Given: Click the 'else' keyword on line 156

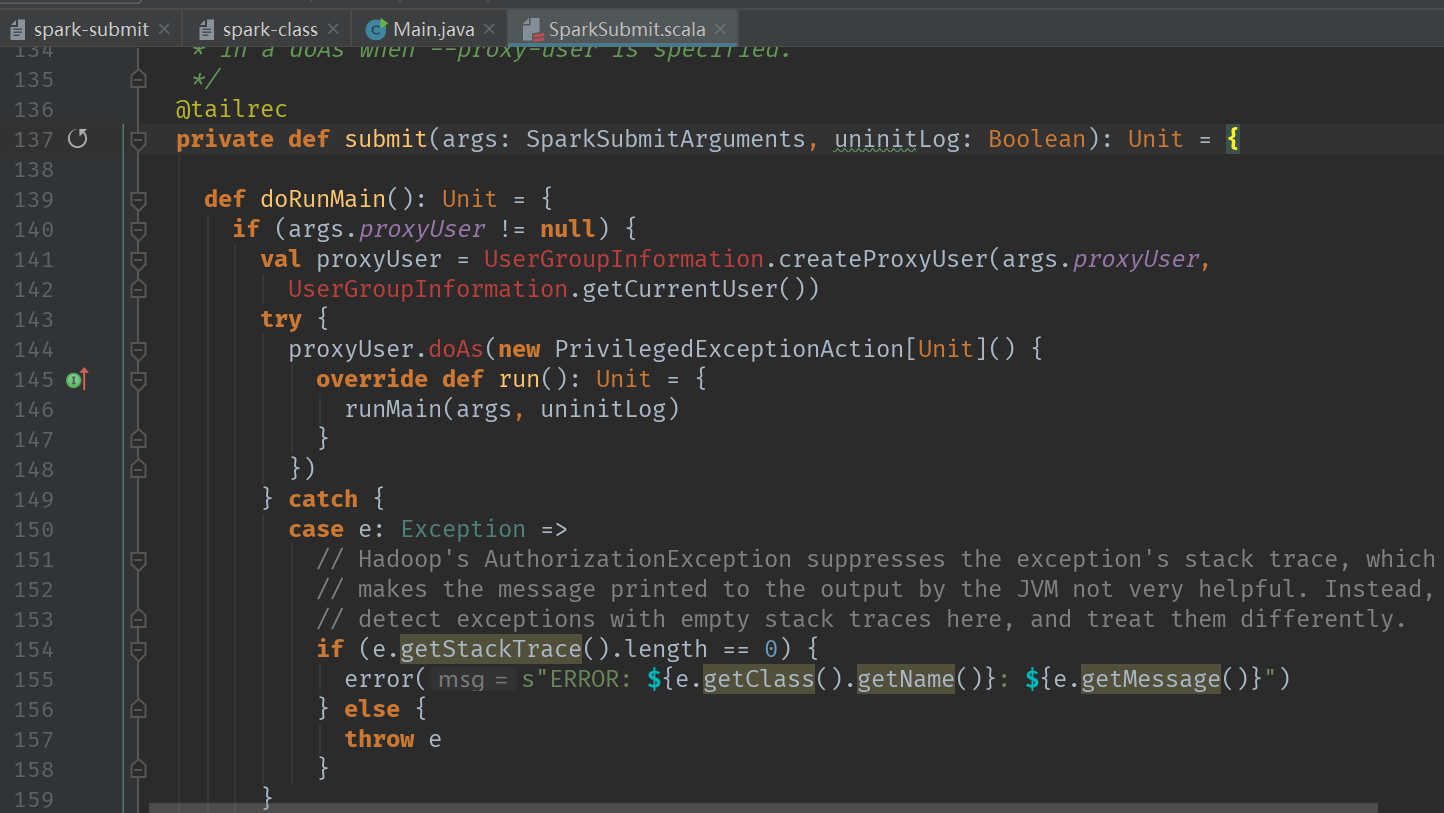Looking at the screenshot, I should point(372,709).
